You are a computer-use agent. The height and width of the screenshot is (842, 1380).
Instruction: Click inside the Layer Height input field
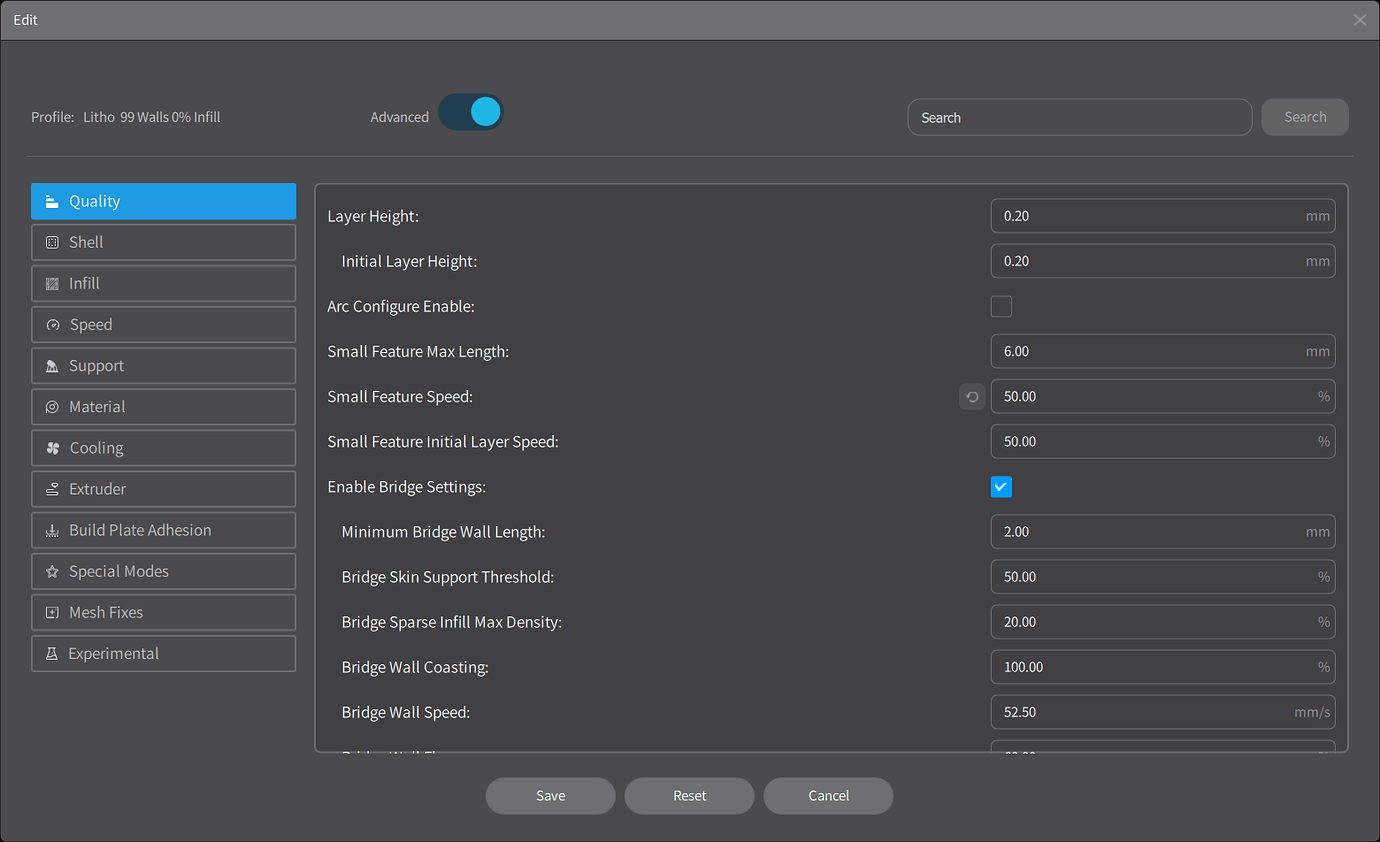pos(1163,215)
